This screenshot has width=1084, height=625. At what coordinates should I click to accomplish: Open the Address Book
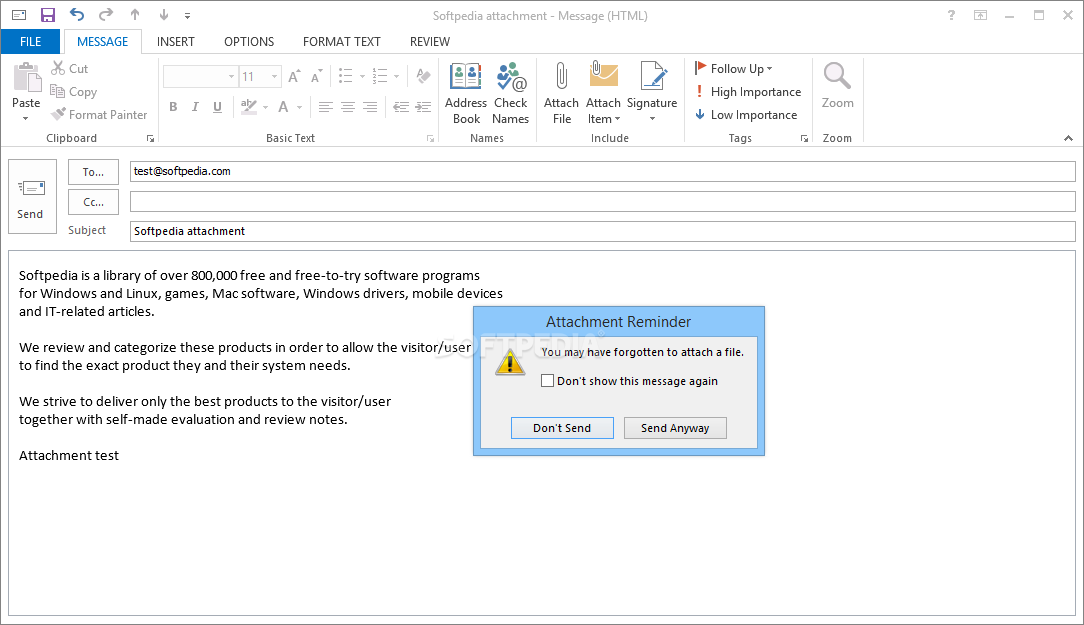pos(466,93)
